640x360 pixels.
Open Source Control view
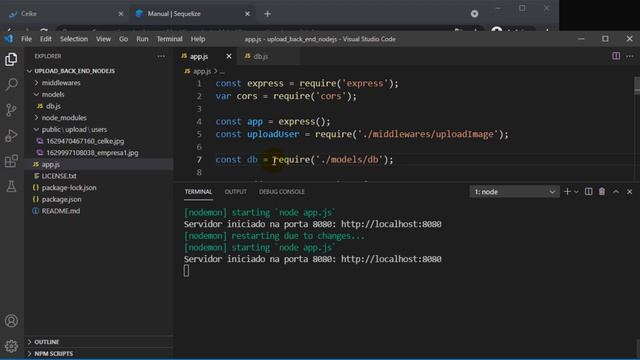click(x=11, y=110)
